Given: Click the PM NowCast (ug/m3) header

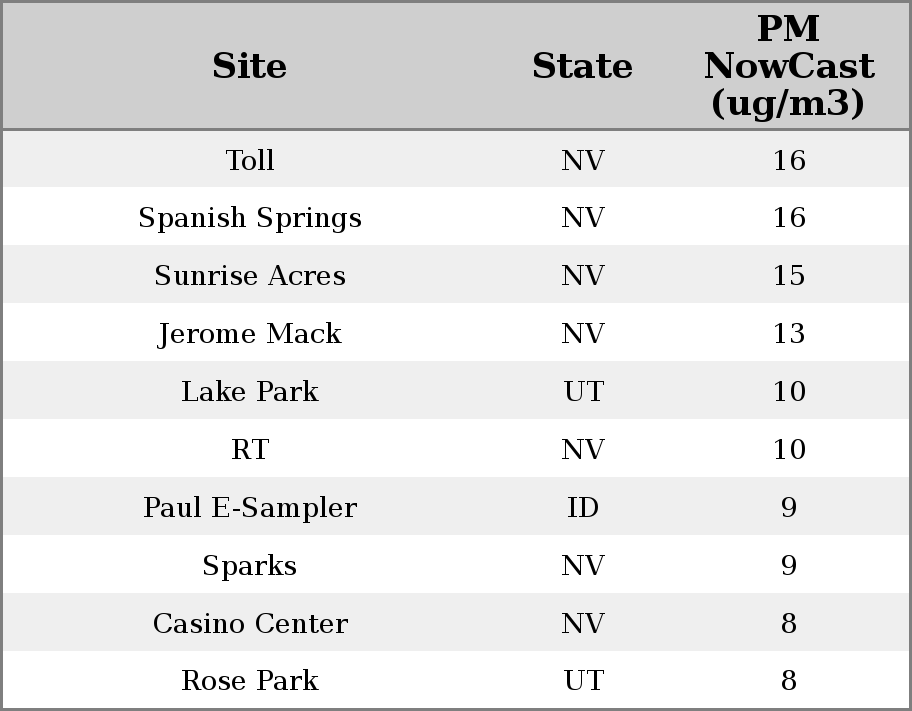Looking at the screenshot, I should pos(788,67).
